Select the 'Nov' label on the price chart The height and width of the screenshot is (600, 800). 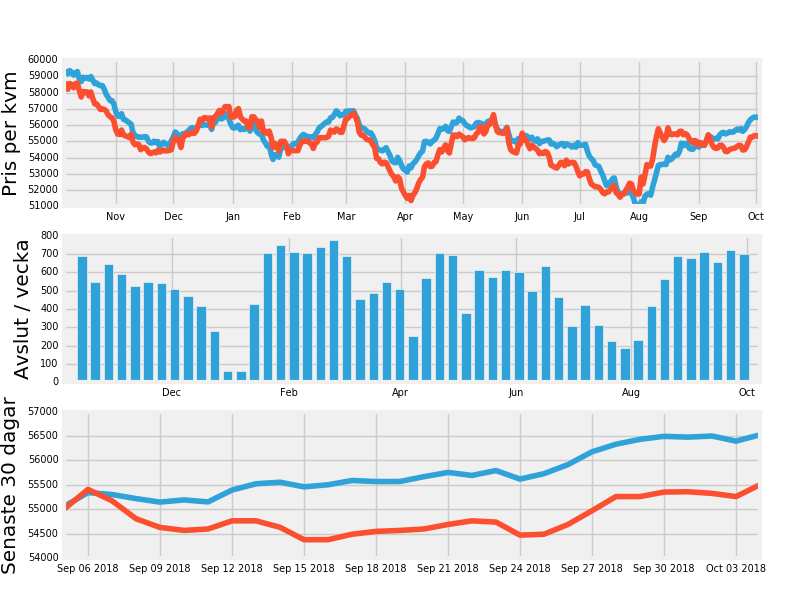pos(116,217)
